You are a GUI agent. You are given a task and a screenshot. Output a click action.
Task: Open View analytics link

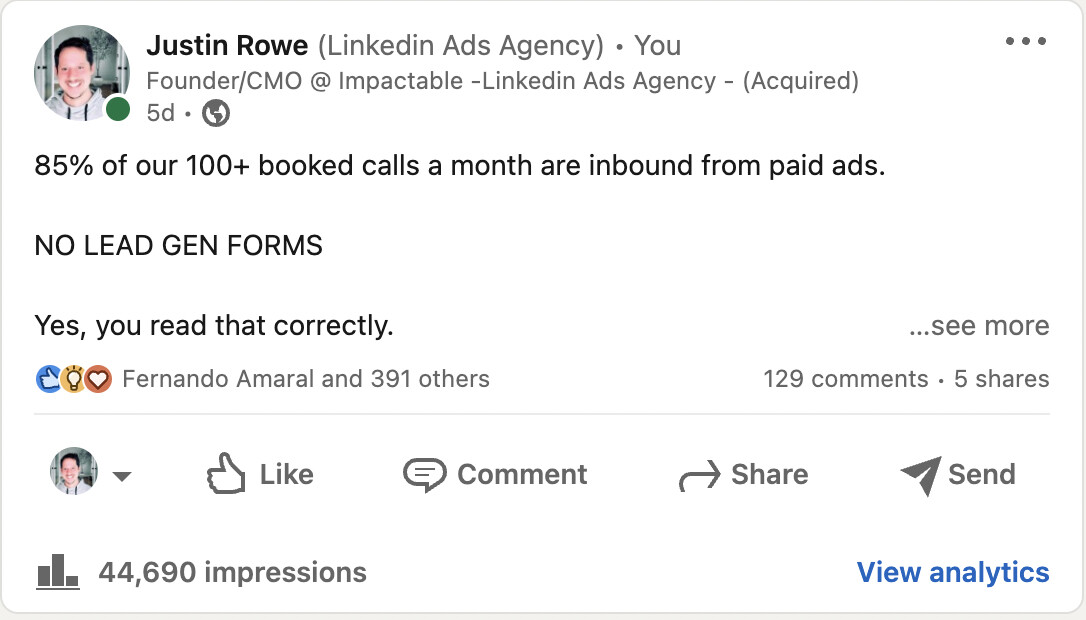coord(953,572)
